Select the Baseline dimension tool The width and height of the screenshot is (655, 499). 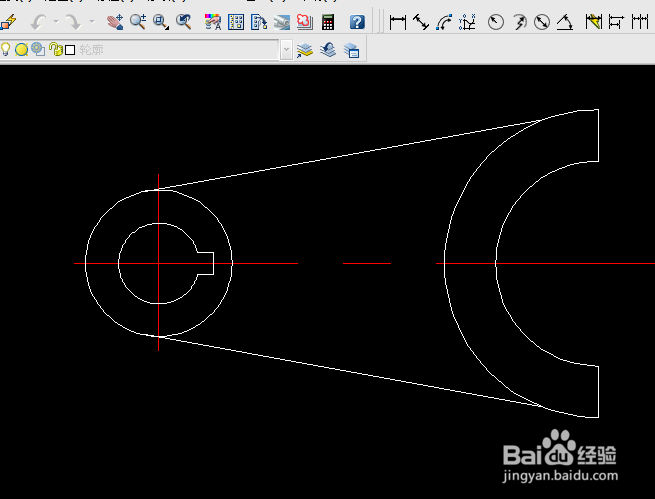tap(617, 22)
